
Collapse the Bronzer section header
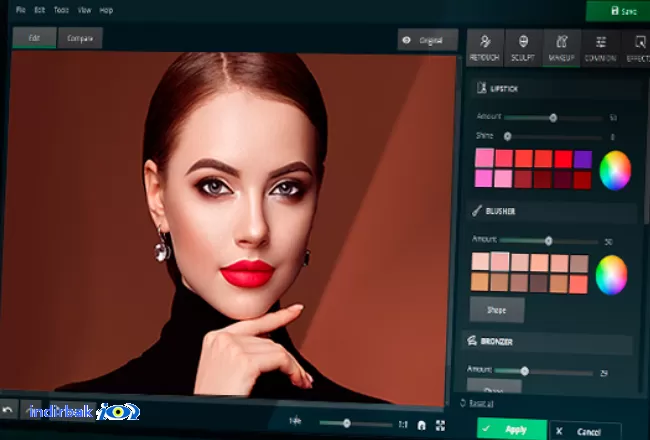point(548,342)
